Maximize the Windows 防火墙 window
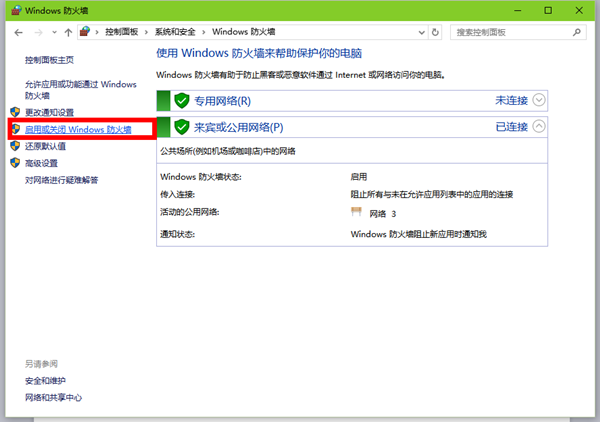 (548, 10)
